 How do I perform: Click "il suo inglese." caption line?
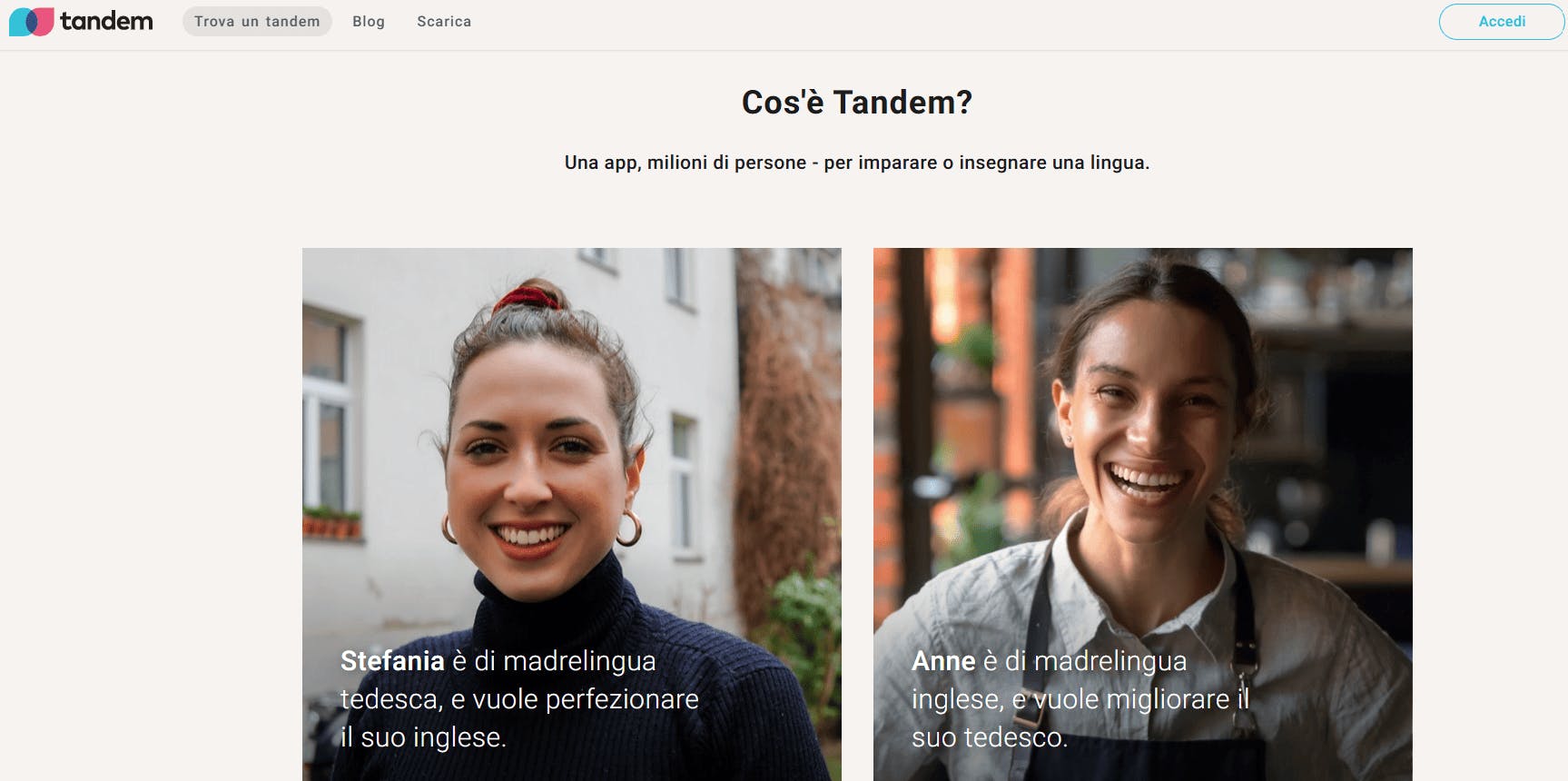(x=423, y=737)
